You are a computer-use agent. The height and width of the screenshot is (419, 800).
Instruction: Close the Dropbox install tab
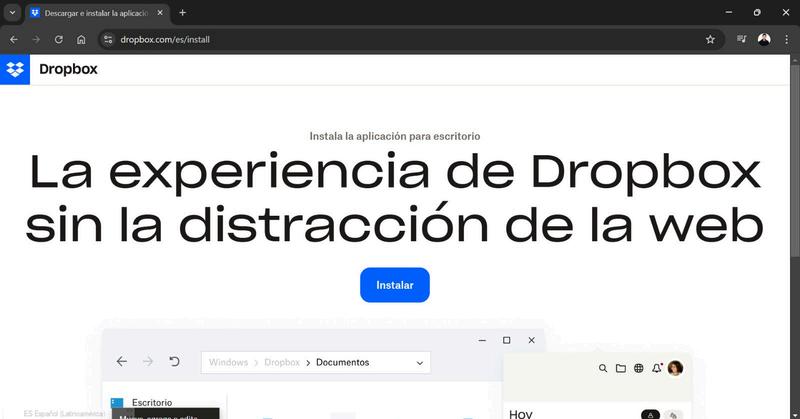(x=160, y=13)
